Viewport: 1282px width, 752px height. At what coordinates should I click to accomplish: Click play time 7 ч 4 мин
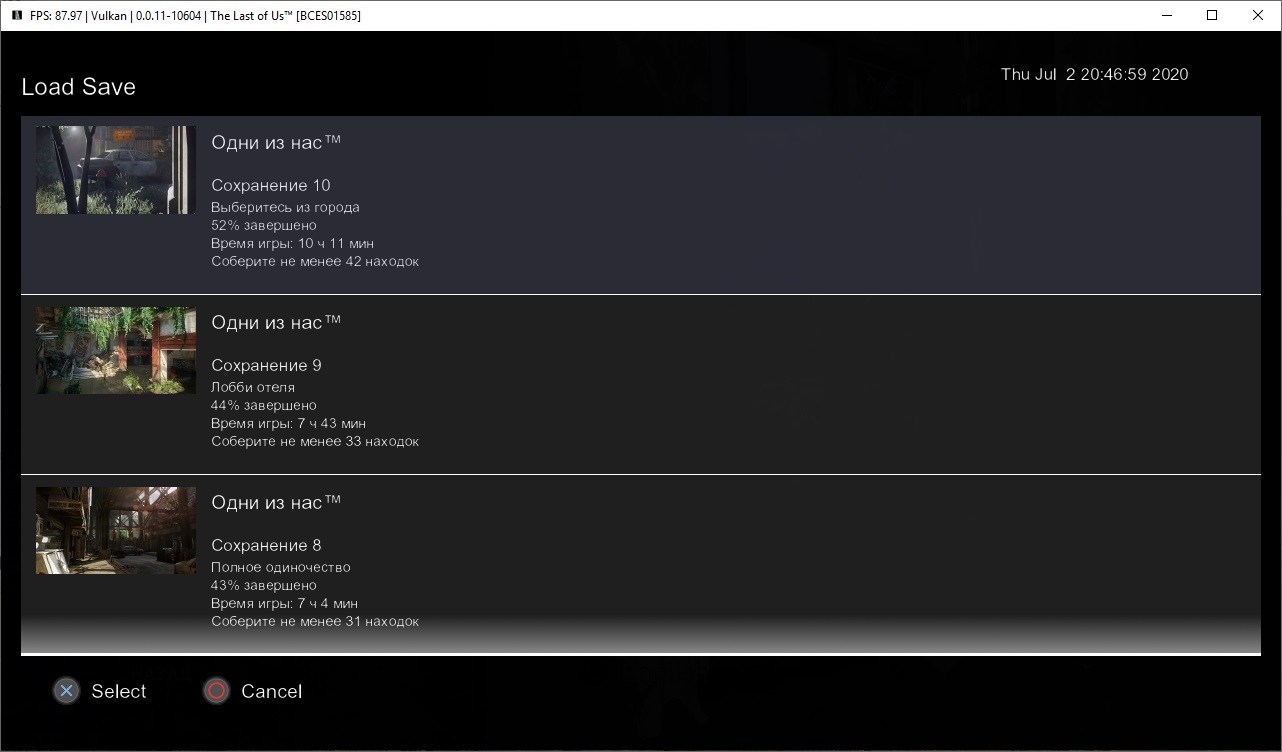click(x=285, y=603)
